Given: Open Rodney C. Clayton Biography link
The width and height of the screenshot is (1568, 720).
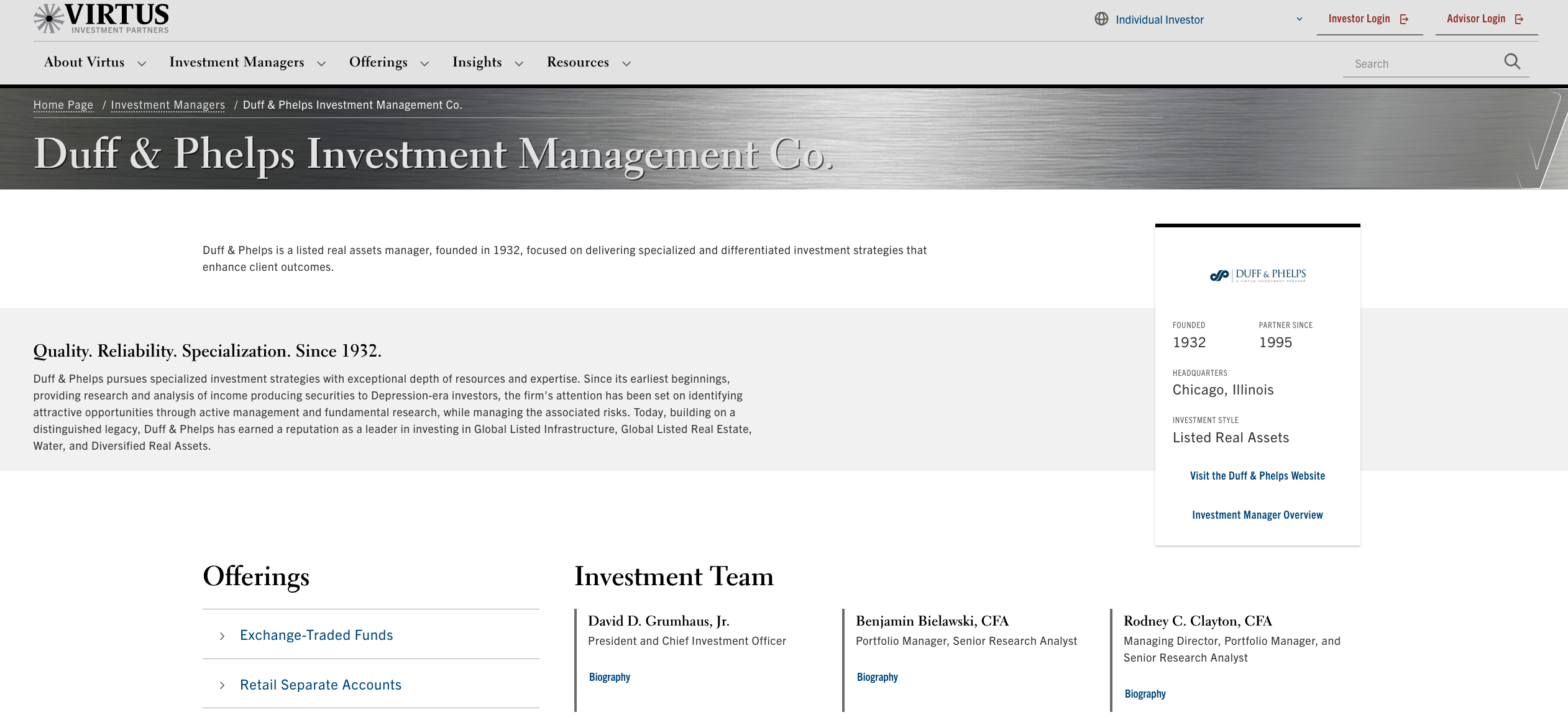Looking at the screenshot, I should [1145, 694].
